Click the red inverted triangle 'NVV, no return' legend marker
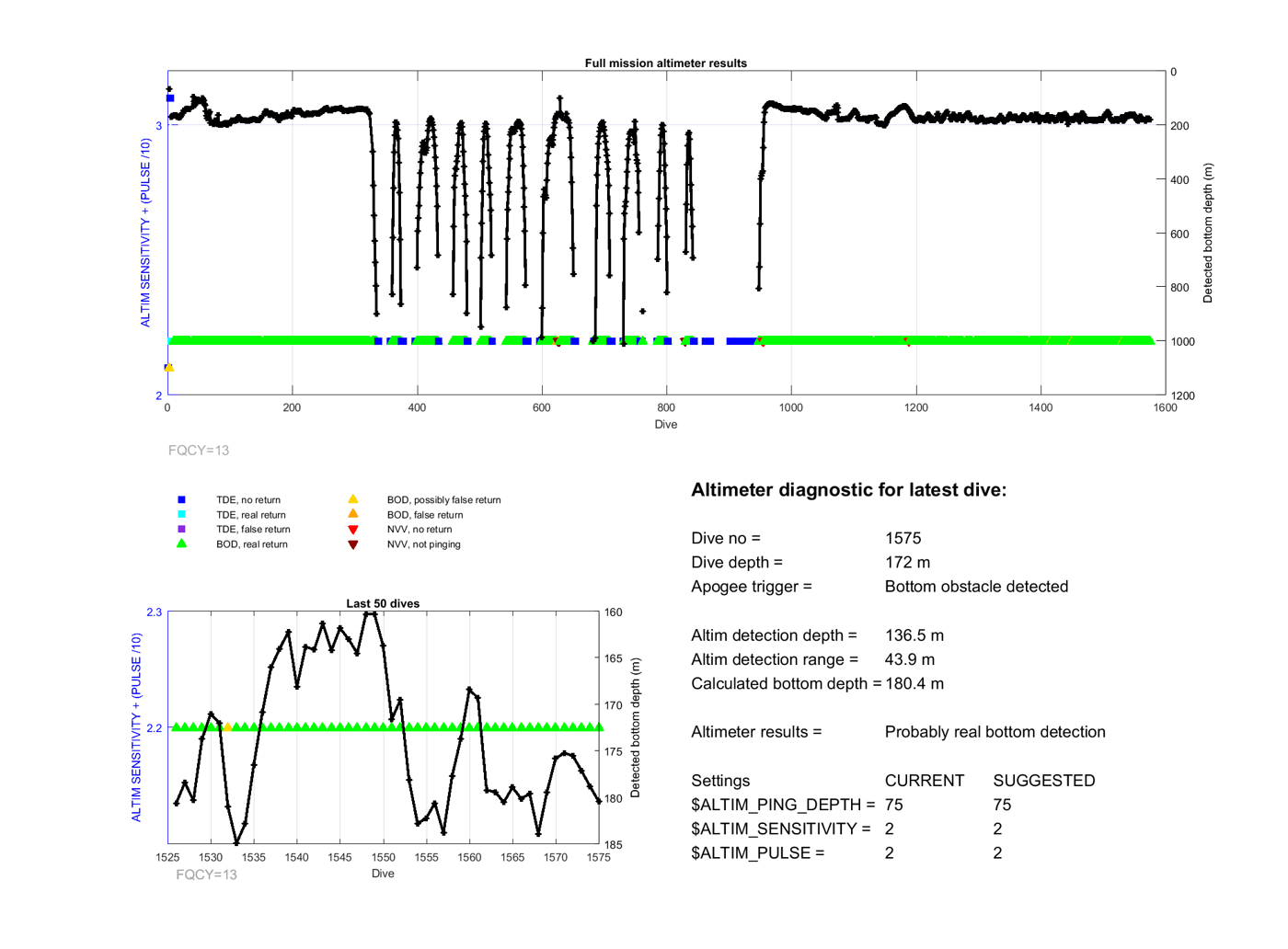 pos(352,530)
